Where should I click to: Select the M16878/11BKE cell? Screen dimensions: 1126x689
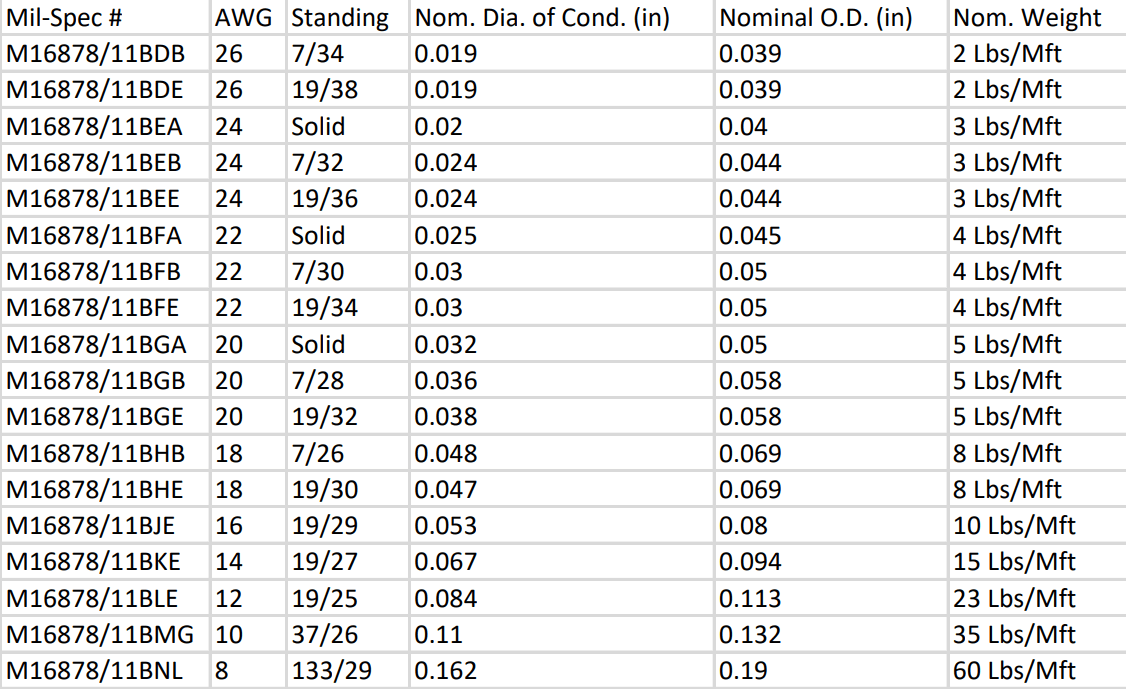click(105, 561)
